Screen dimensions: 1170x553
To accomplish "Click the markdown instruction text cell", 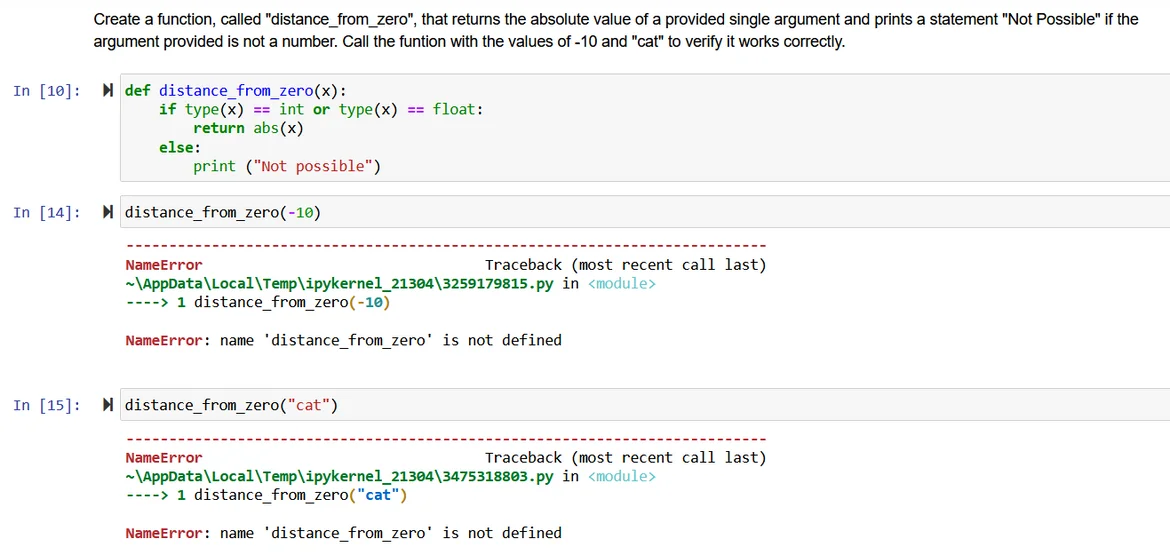I will (615, 30).
